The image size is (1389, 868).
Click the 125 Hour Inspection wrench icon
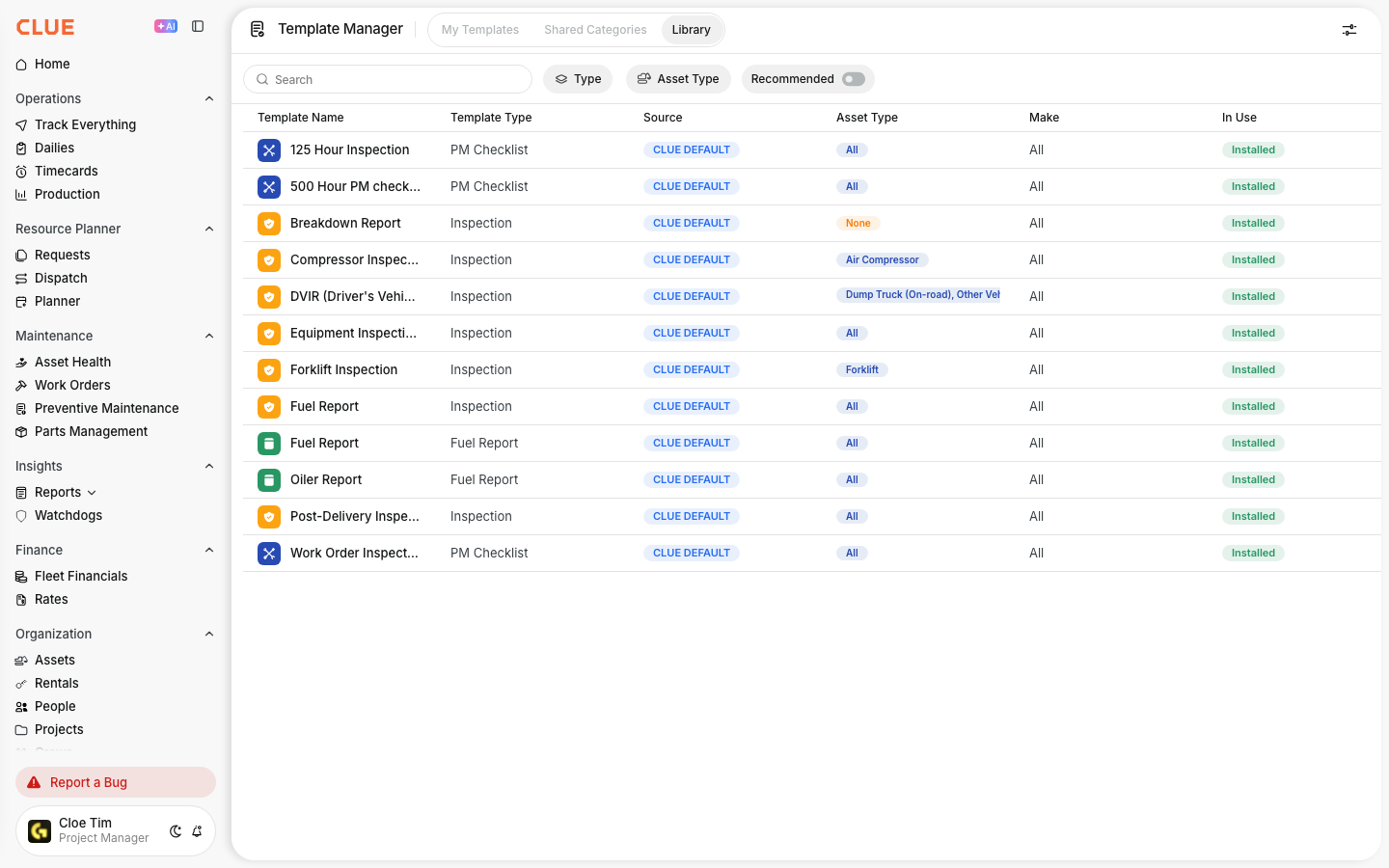click(269, 150)
